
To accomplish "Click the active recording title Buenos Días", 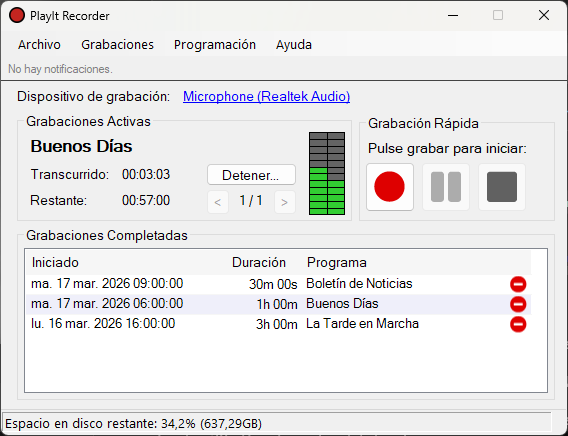I will (81, 146).
